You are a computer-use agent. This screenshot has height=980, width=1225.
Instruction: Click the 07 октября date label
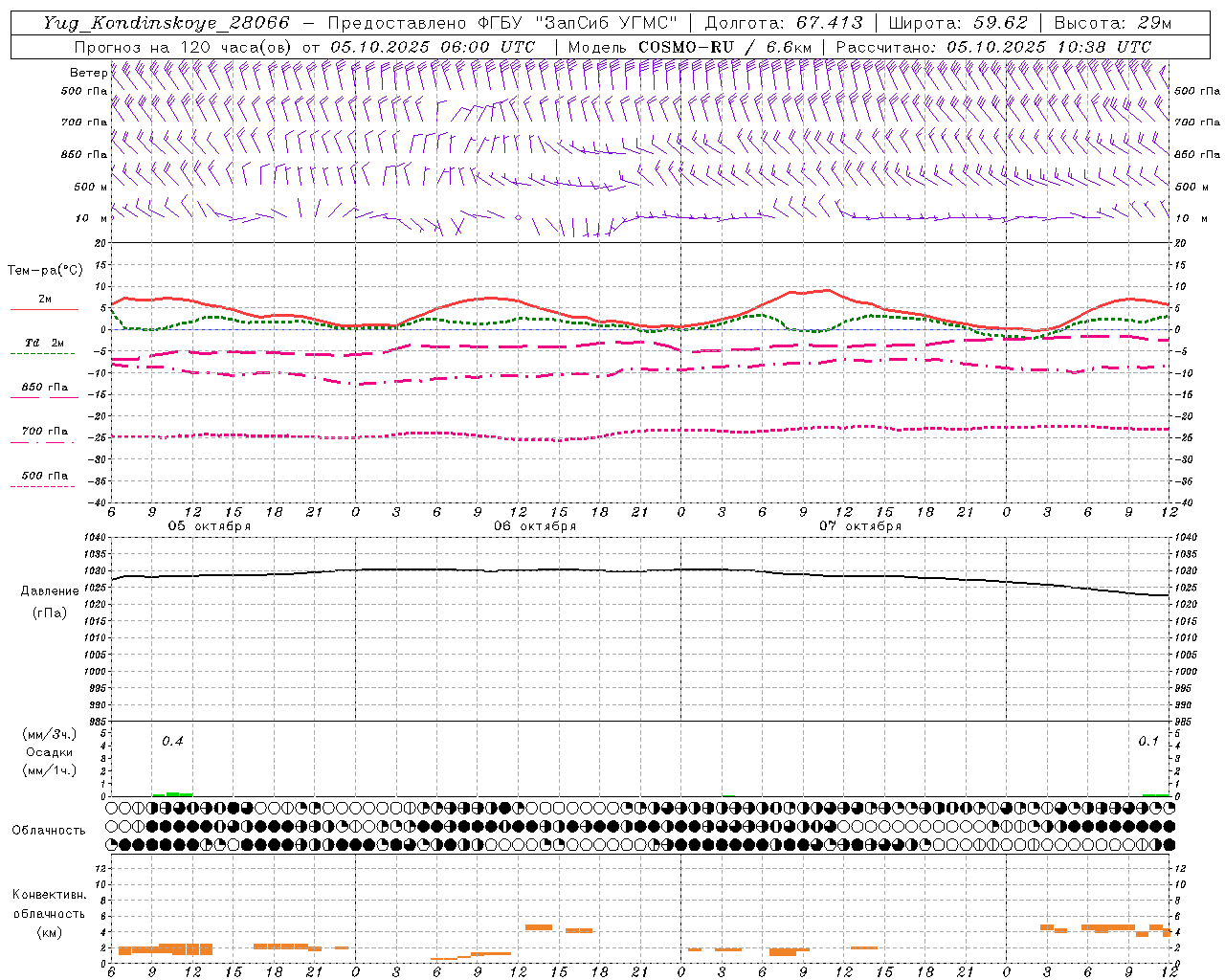[x=860, y=526]
